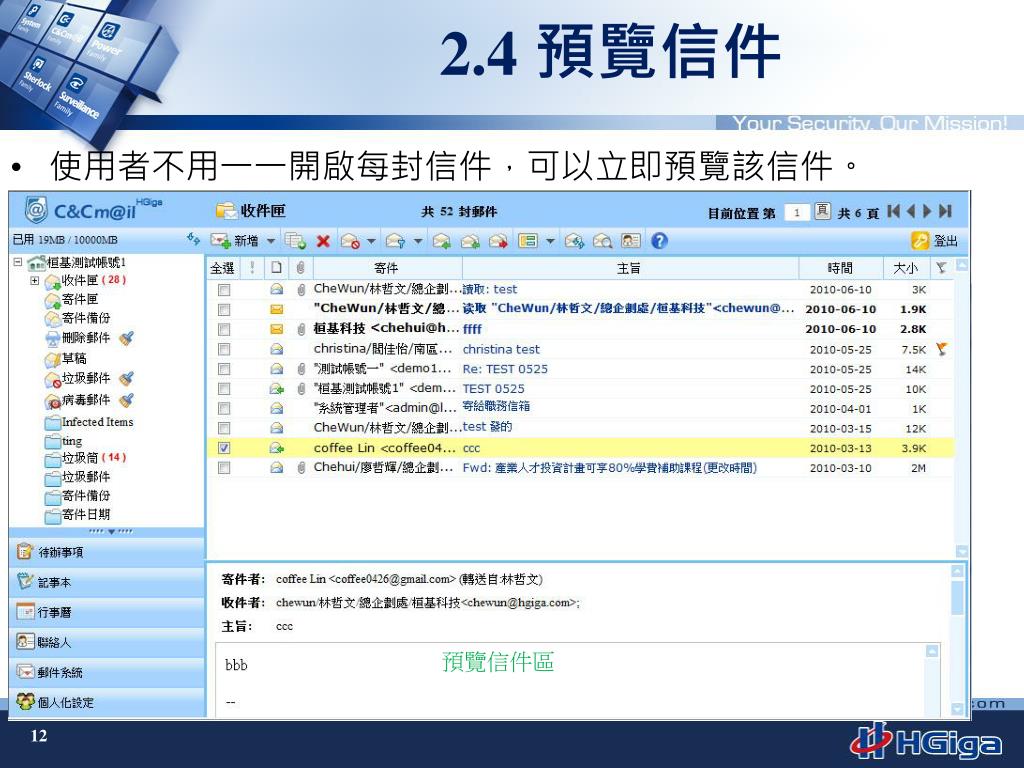
Task: Open dropdown arrow beside layout icon
Action: coord(551,241)
